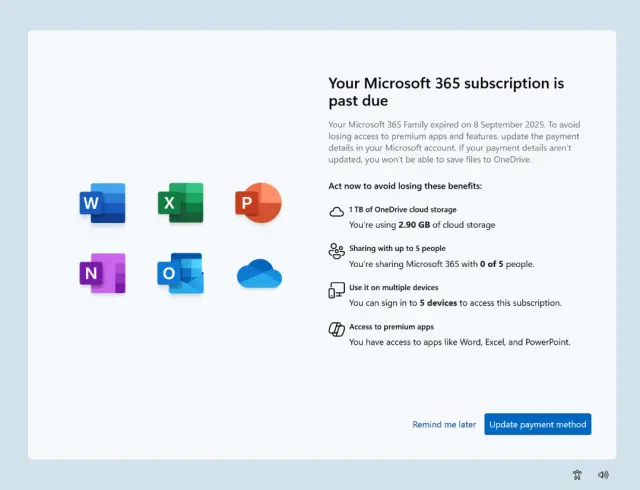Click the Outlook app icon
The image size is (640, 490).
click(180, 273)
